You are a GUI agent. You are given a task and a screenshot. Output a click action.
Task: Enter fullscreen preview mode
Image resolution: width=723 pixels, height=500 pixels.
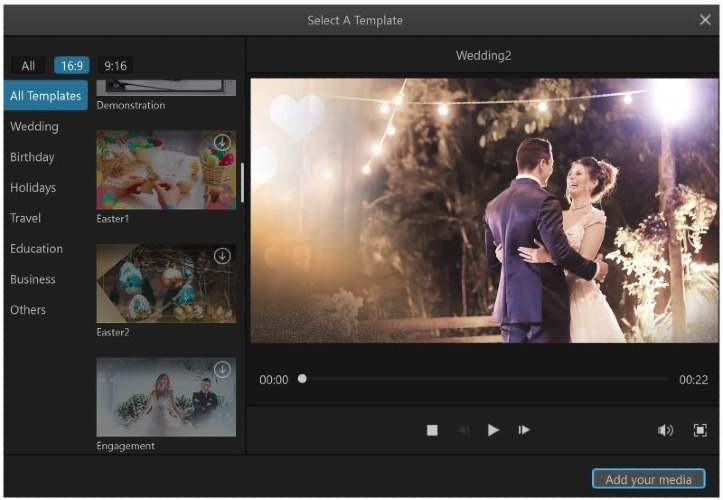700,430
